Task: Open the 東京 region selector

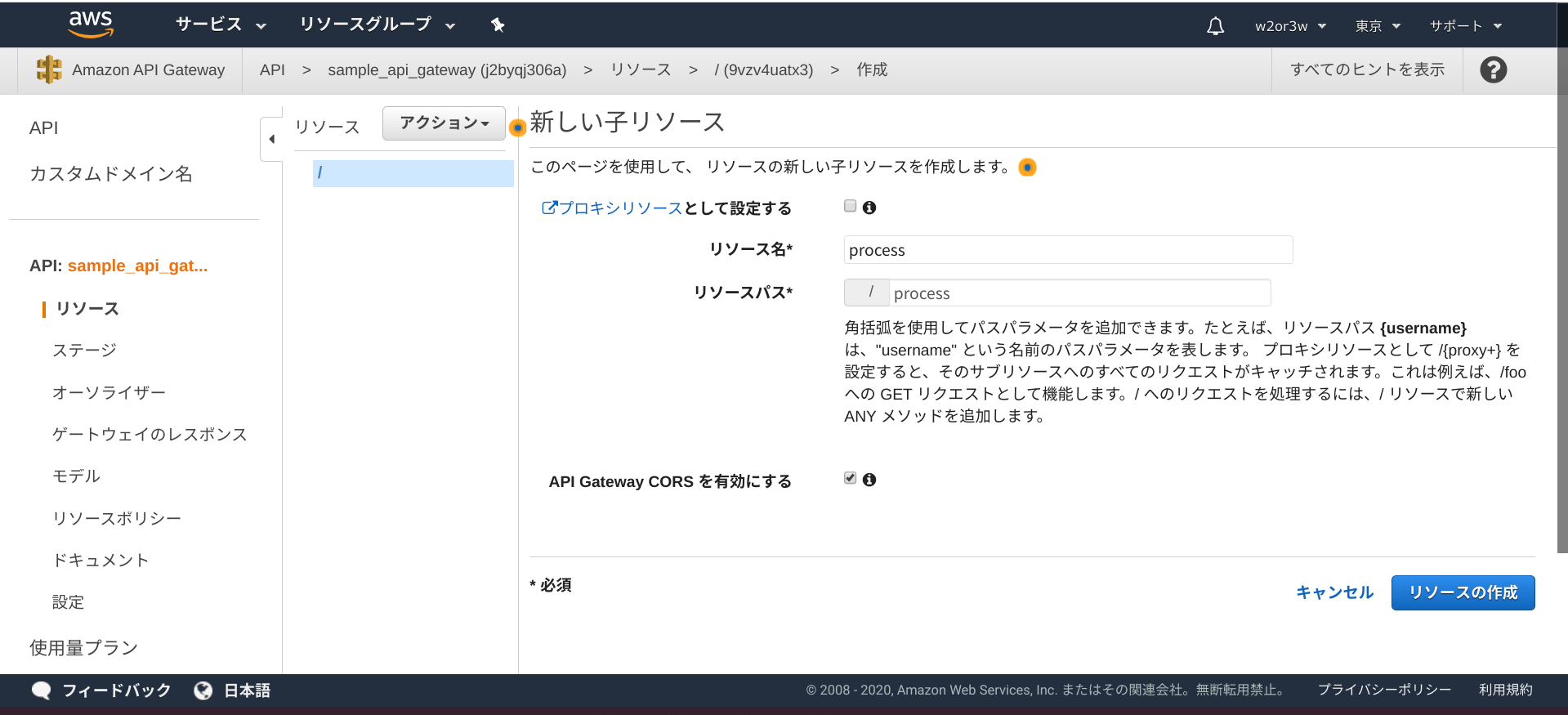Action: [1378, 26]
